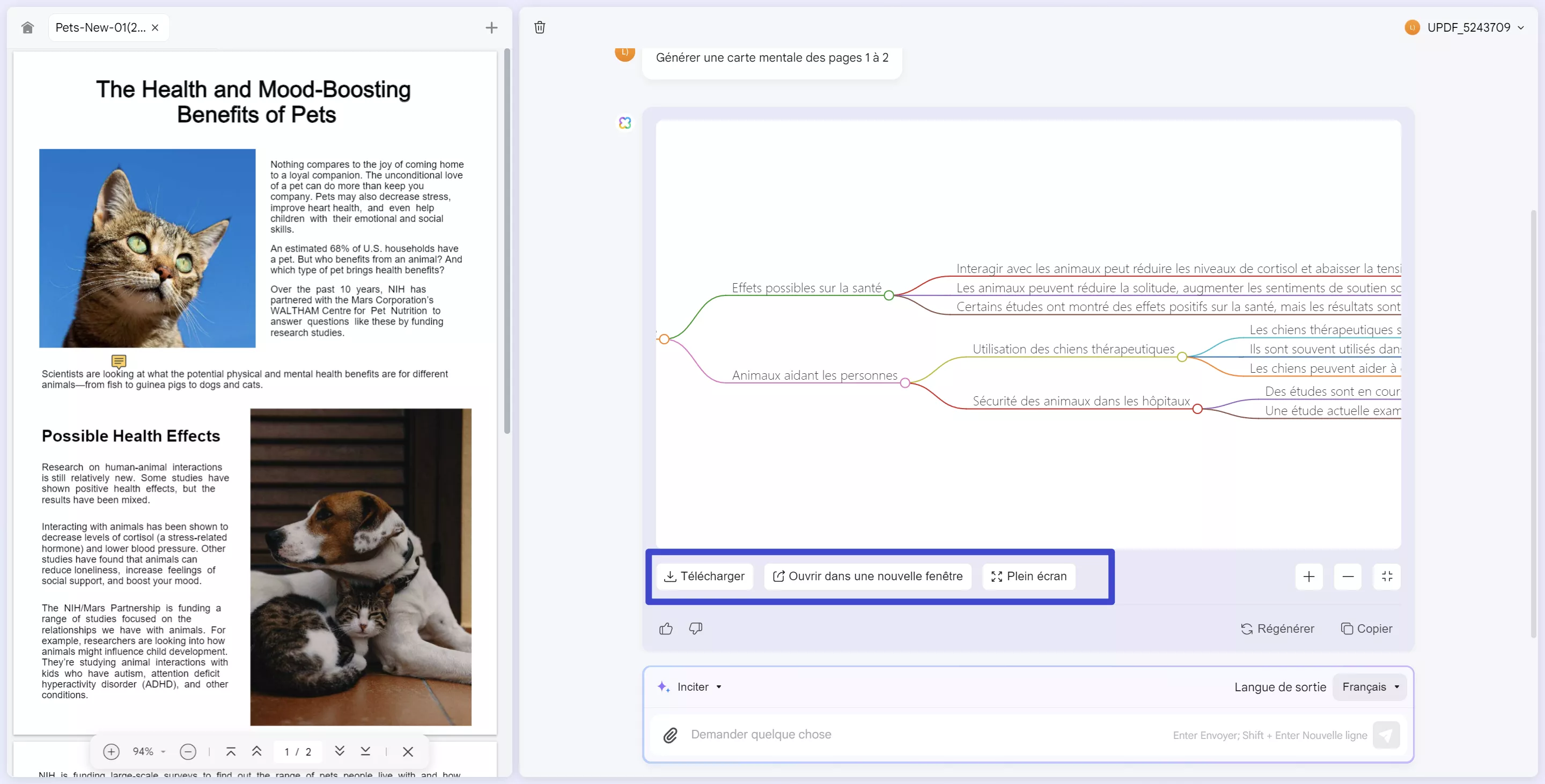1545x784 pixels.
Task: Click the Une étude actuelle branch
Action: tap(1333, 411)
